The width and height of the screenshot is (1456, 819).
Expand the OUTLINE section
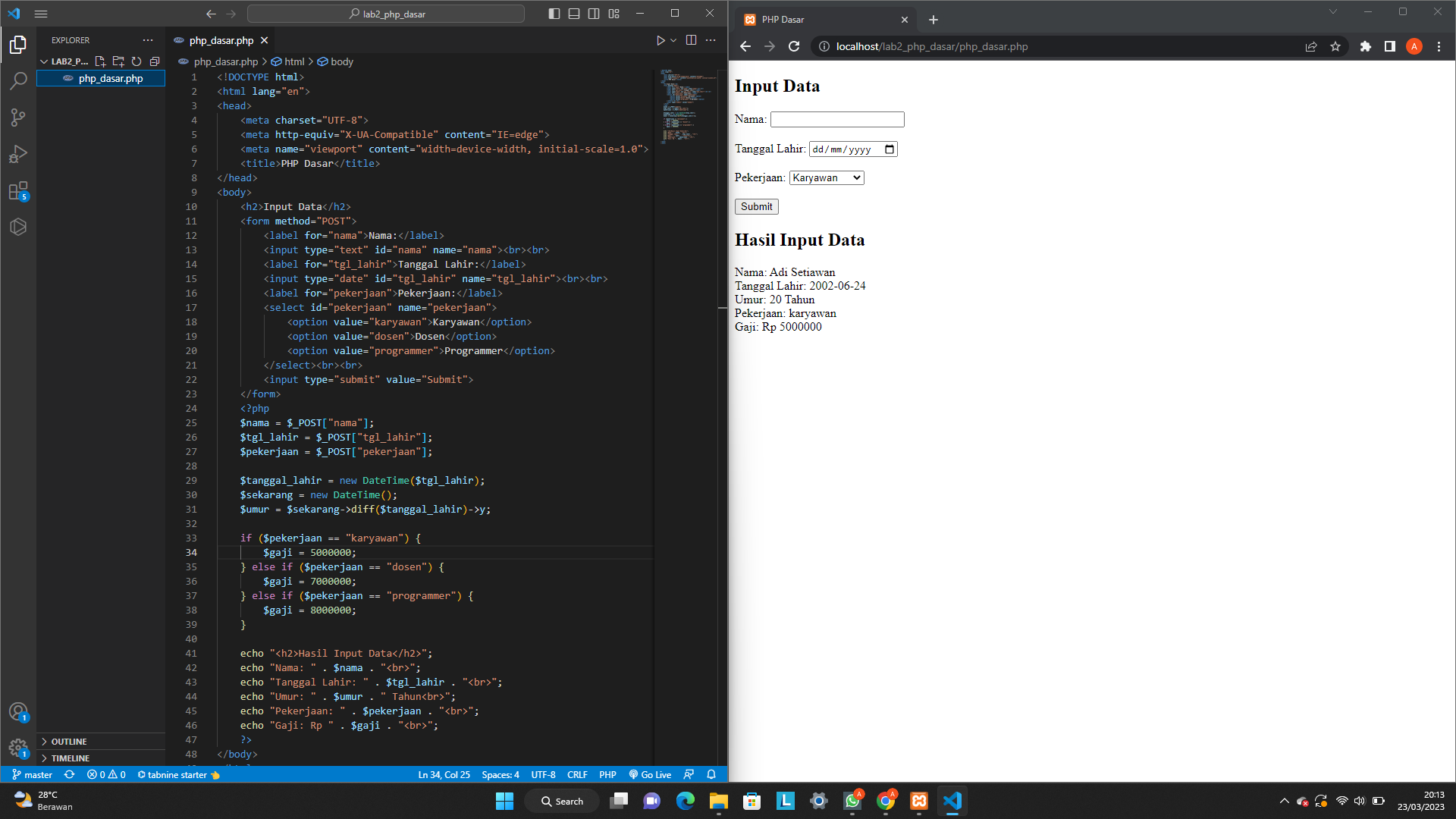click(x=69, y=741)
